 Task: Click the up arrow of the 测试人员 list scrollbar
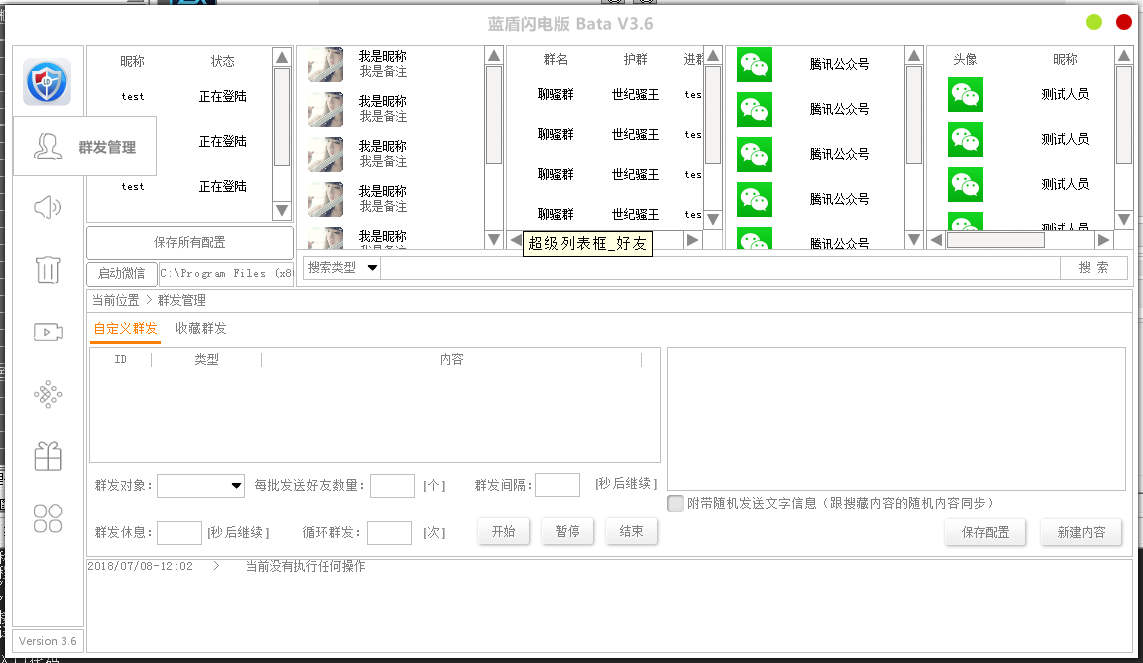pyautogui.click(x=1124, y=55)
